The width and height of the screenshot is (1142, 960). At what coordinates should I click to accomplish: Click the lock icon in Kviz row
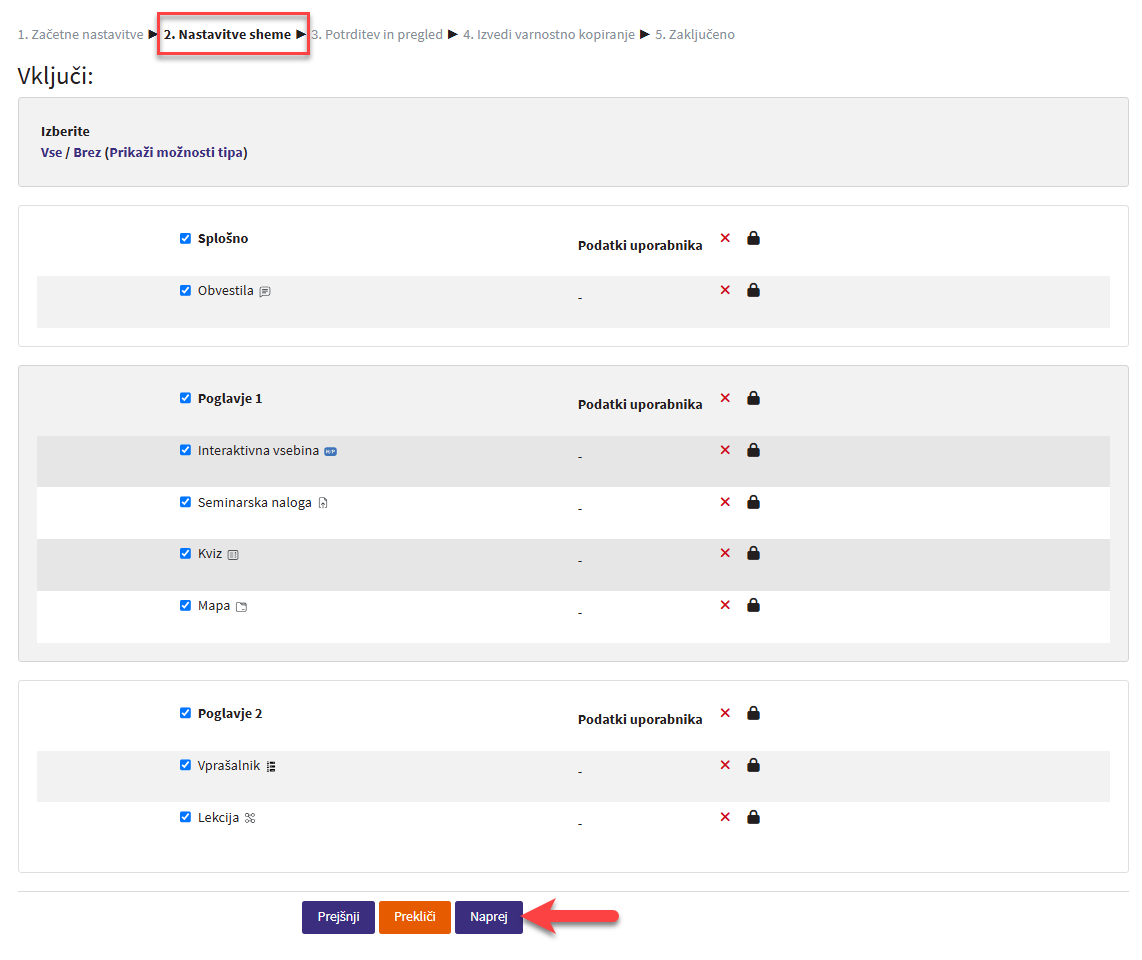point(753,553)
